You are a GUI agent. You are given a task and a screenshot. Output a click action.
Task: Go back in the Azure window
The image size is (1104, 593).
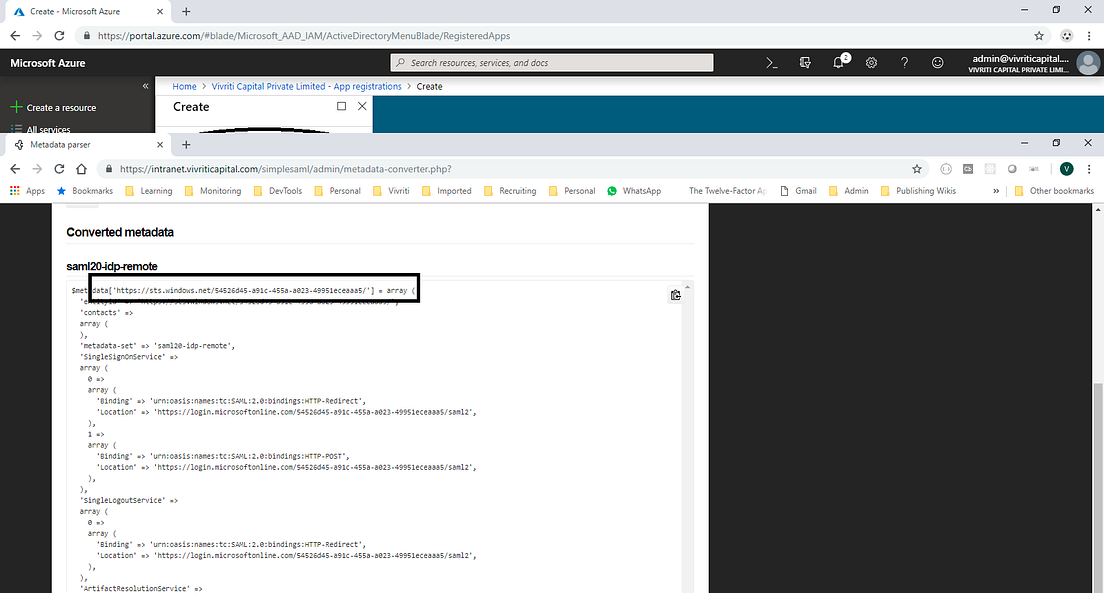pos(15,35)
